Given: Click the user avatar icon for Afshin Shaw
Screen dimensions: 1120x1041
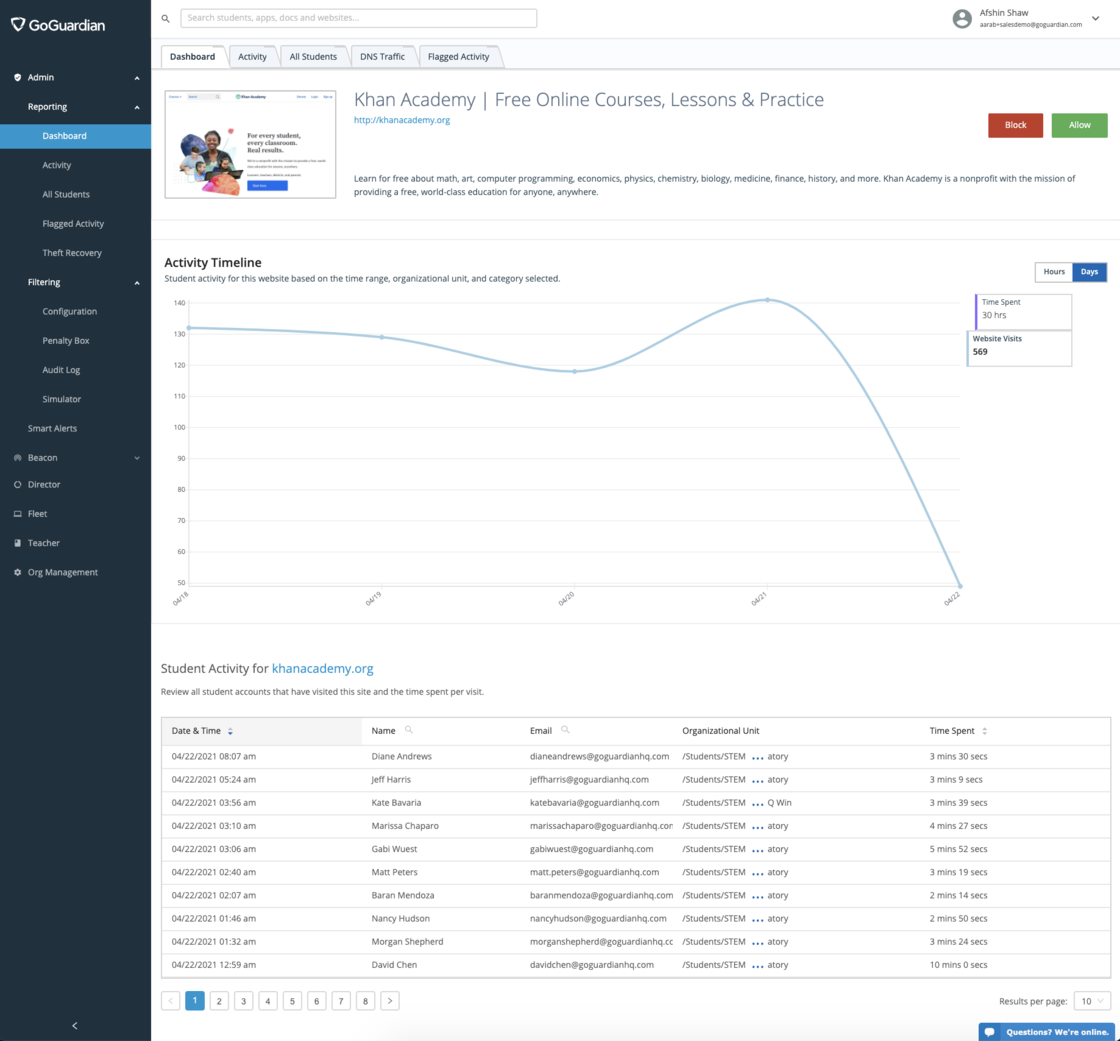Looking at the screenshot, I should point(961,19).
